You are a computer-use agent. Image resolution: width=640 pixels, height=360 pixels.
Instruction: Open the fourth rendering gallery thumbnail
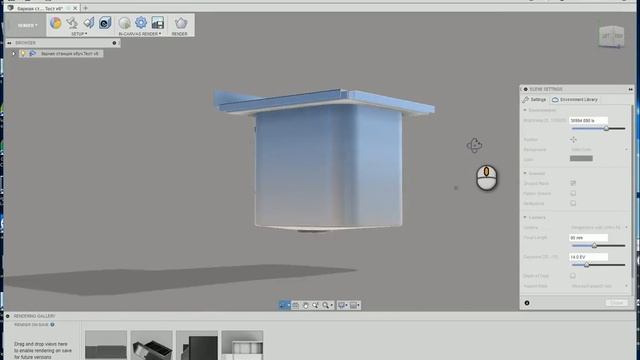242,345
